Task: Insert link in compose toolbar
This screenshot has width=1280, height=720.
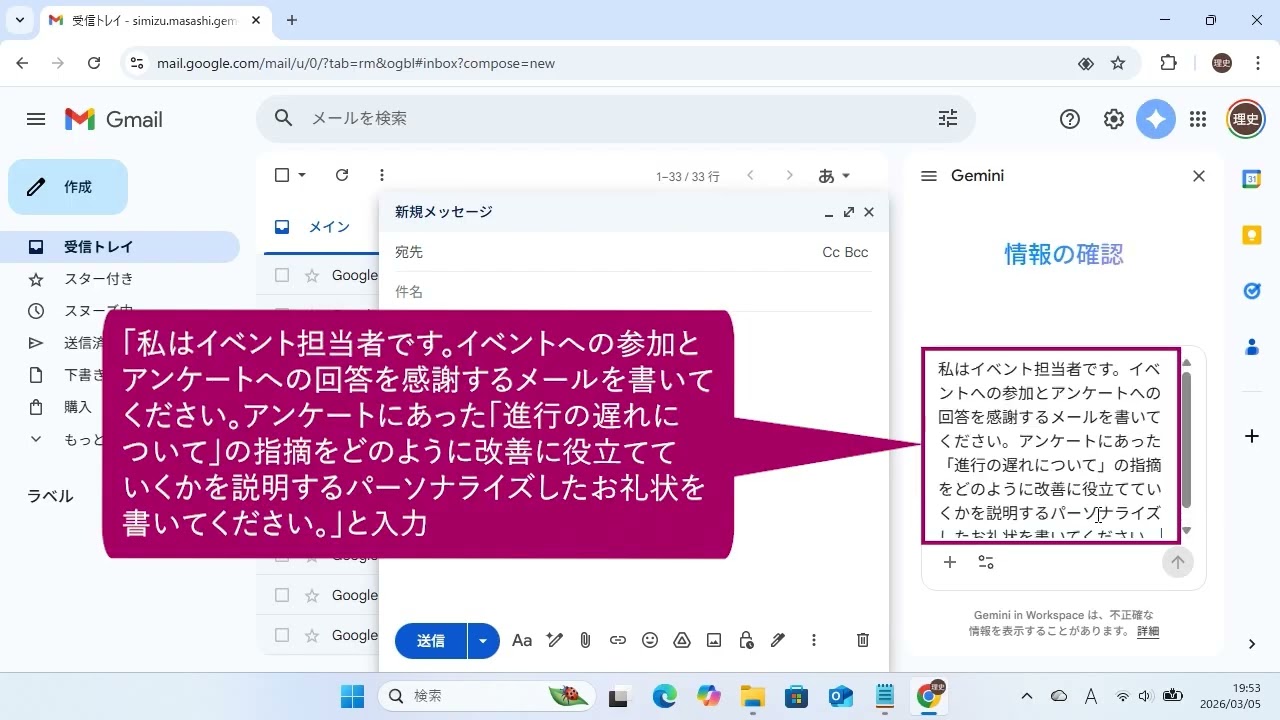Action: pos(618,640)
